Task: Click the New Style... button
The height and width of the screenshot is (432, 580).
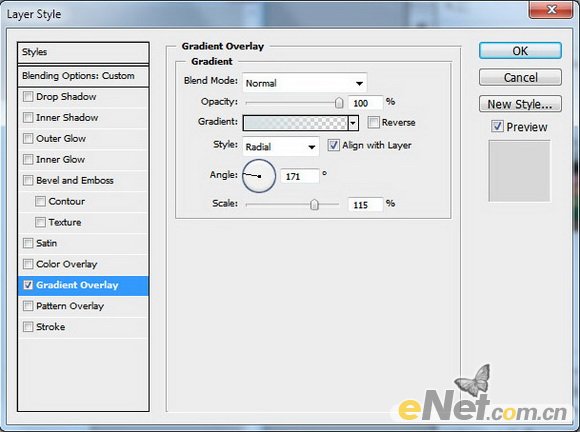Action: coord(520,104)
